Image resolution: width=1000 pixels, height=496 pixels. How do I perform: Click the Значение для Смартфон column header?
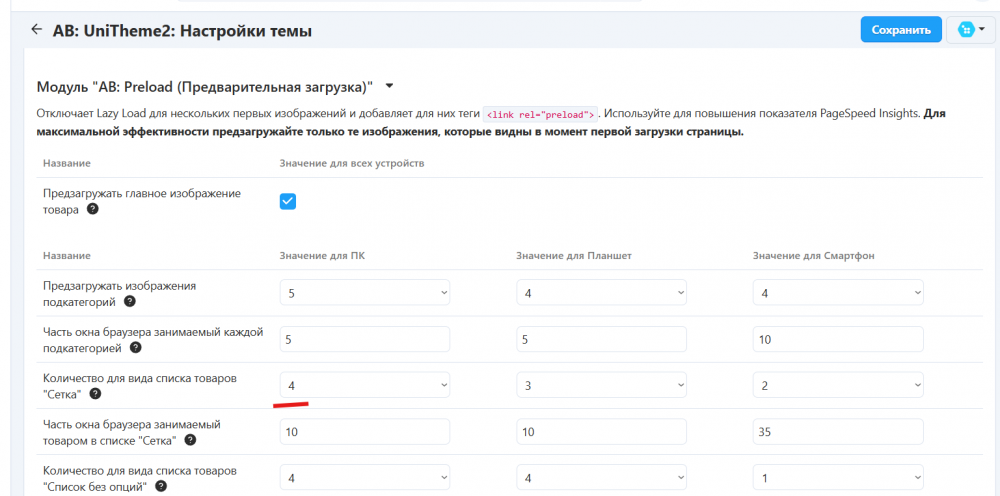(812, 256)
